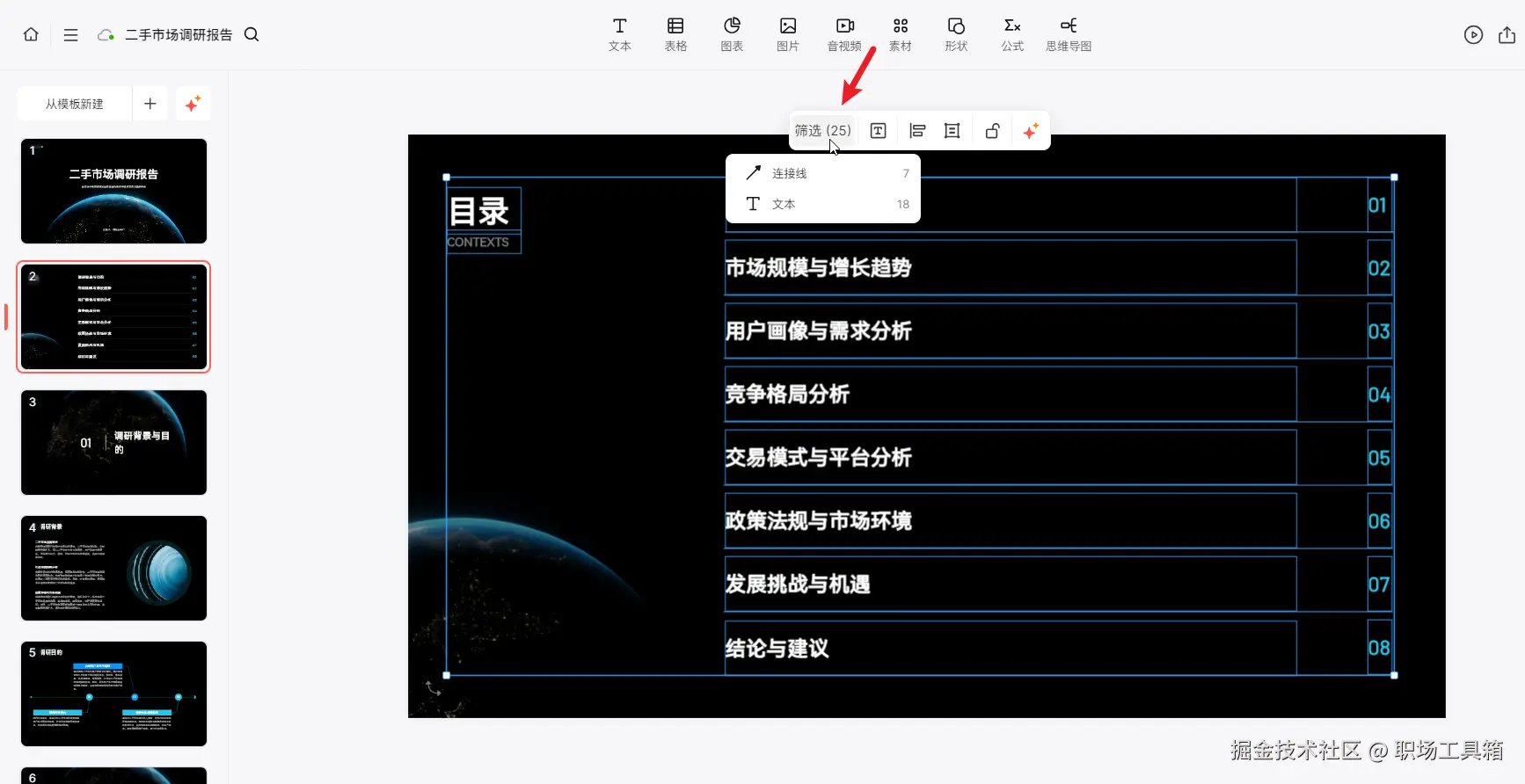Click the text format icon in floating toolbar
The width and height of the screenshot is (1525, 784).
click(x=878, y=131)
